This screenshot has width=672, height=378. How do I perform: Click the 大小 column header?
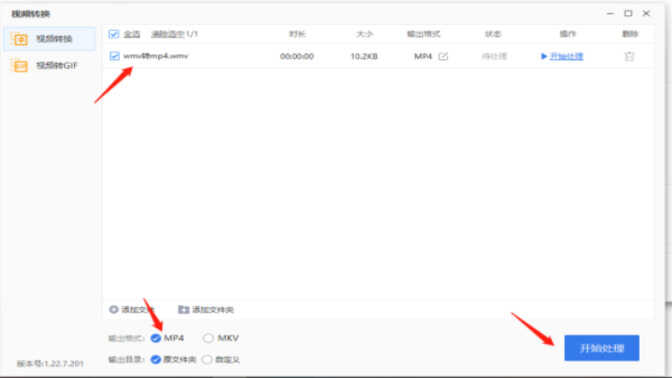pyautogui.click(x=365, y=34)
